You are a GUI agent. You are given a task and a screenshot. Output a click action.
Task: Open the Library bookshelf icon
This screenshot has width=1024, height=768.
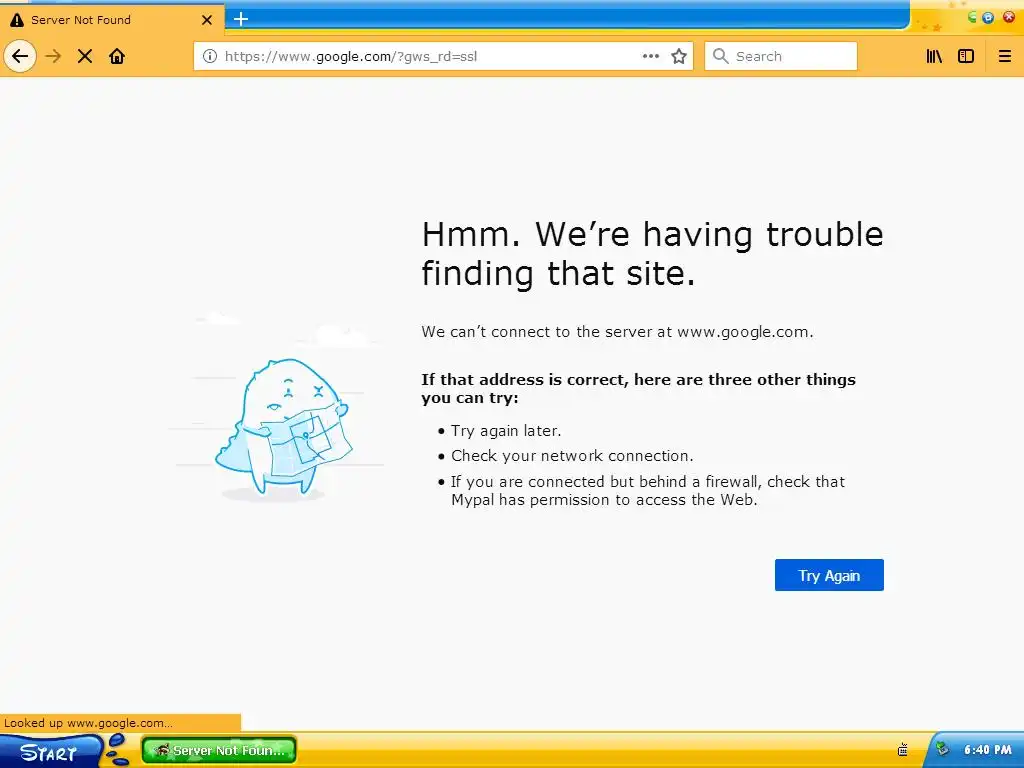click(935, 56)
